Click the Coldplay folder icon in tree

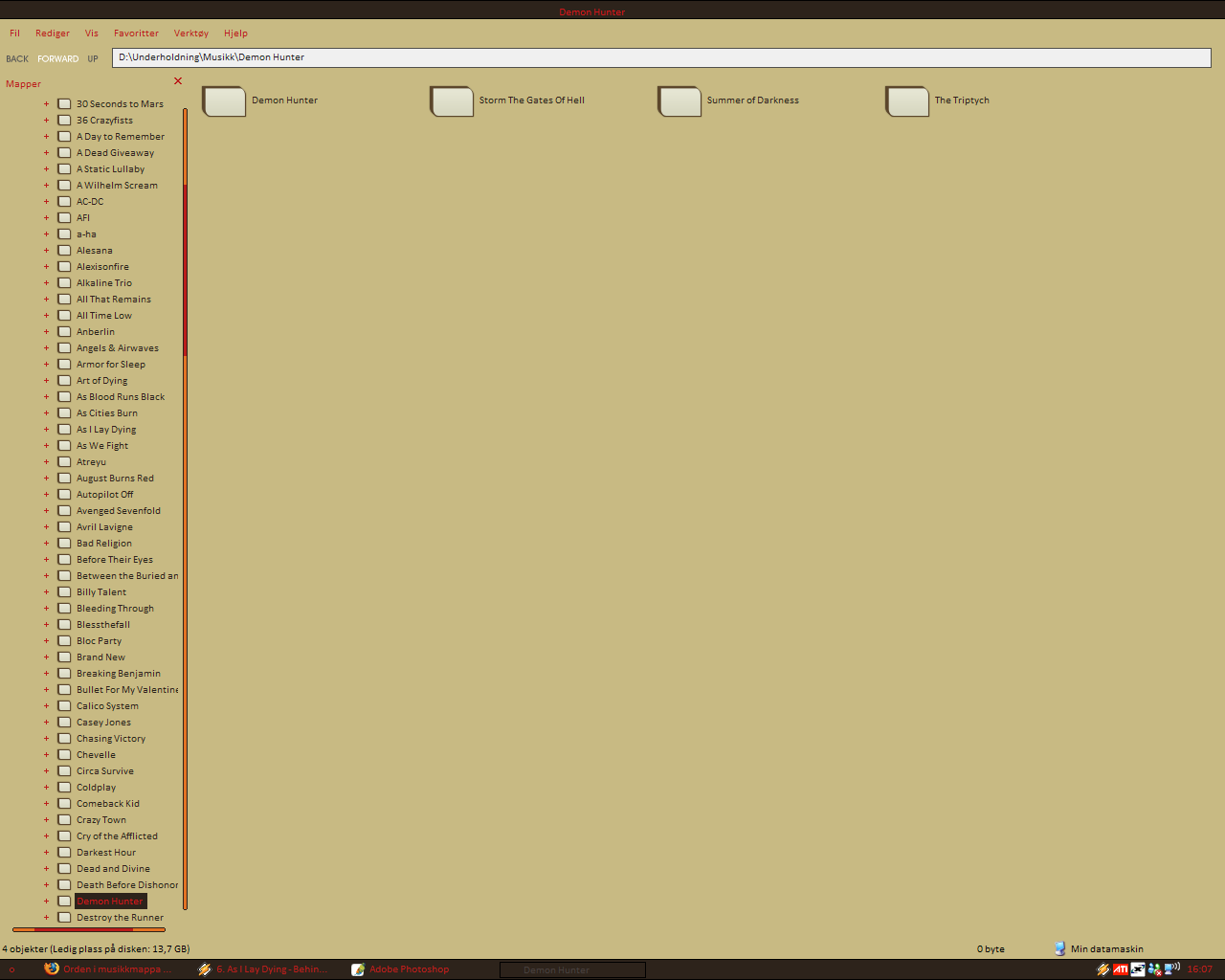(64, 787)
